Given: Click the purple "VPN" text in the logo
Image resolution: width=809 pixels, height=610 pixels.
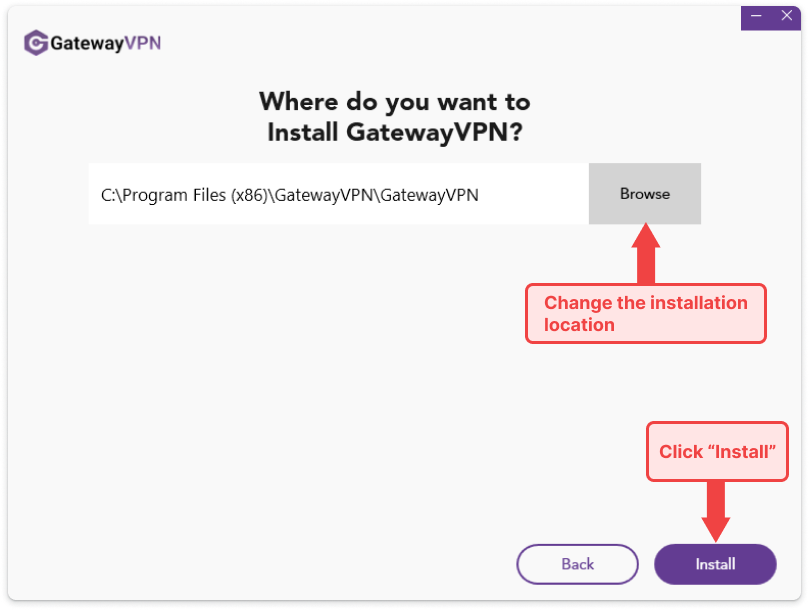Looking at the screenshot, I should [x=139, y=43].
